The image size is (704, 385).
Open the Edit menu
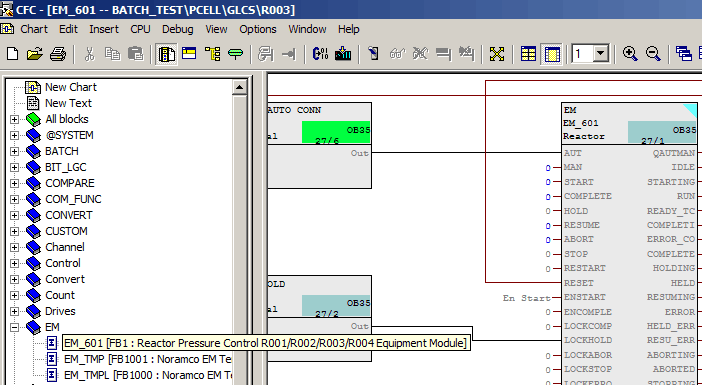68,29
